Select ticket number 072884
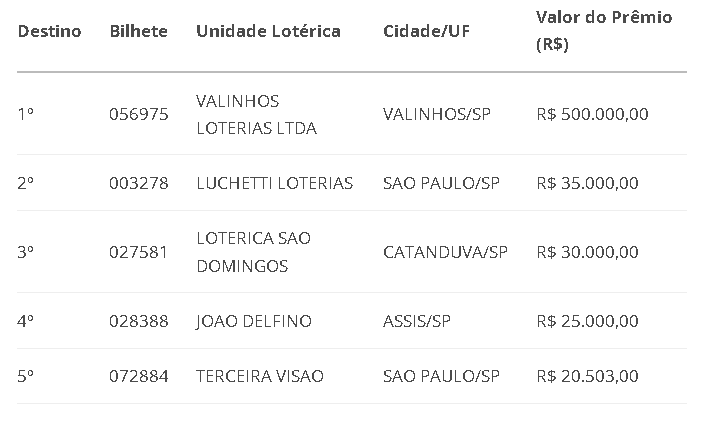Screen dimensions: 708x431 (x=139, y=376)
